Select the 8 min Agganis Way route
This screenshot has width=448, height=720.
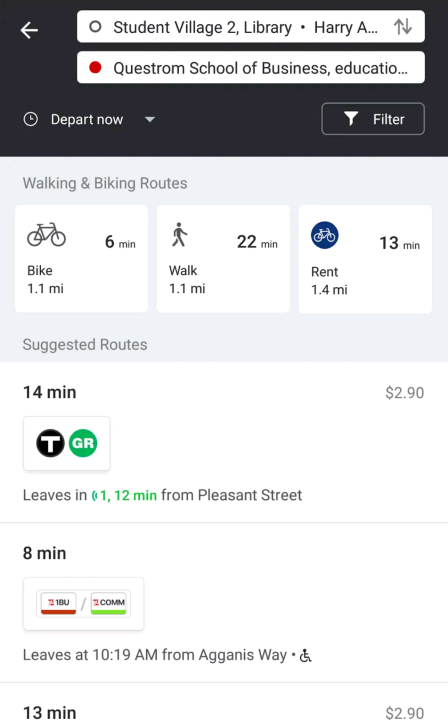point(224,602)
